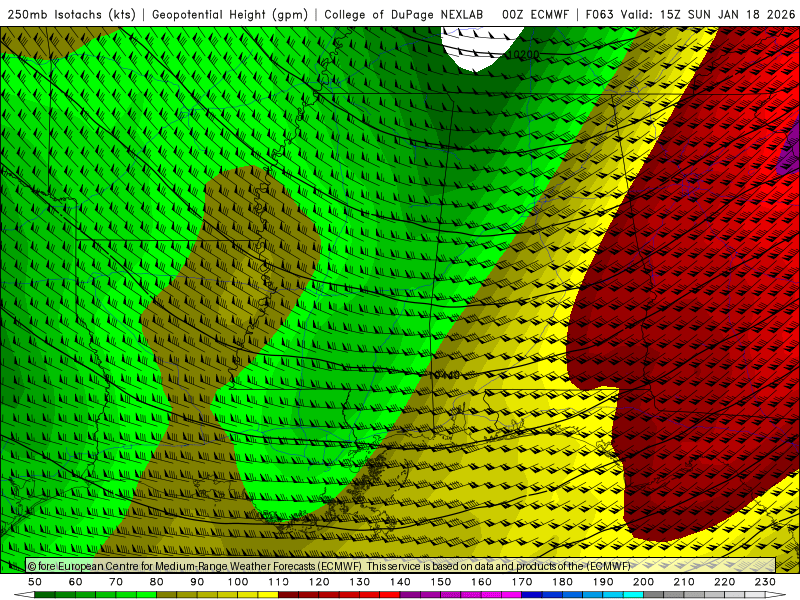Click the '130' colorbar value label
Viewport: 800px width, 600px height.
pos(360,582)
